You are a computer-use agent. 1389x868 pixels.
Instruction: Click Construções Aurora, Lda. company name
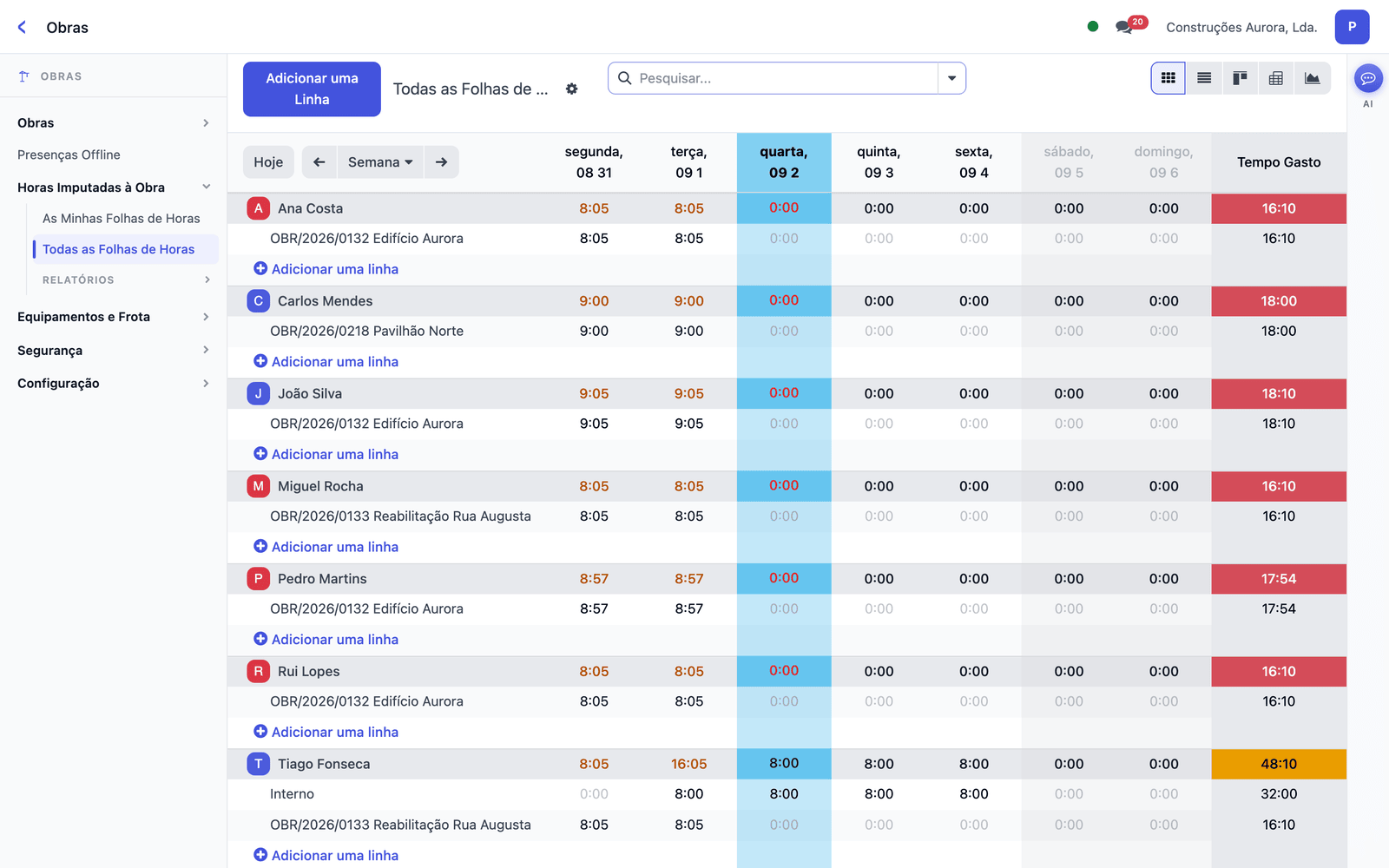point(1241,27)
